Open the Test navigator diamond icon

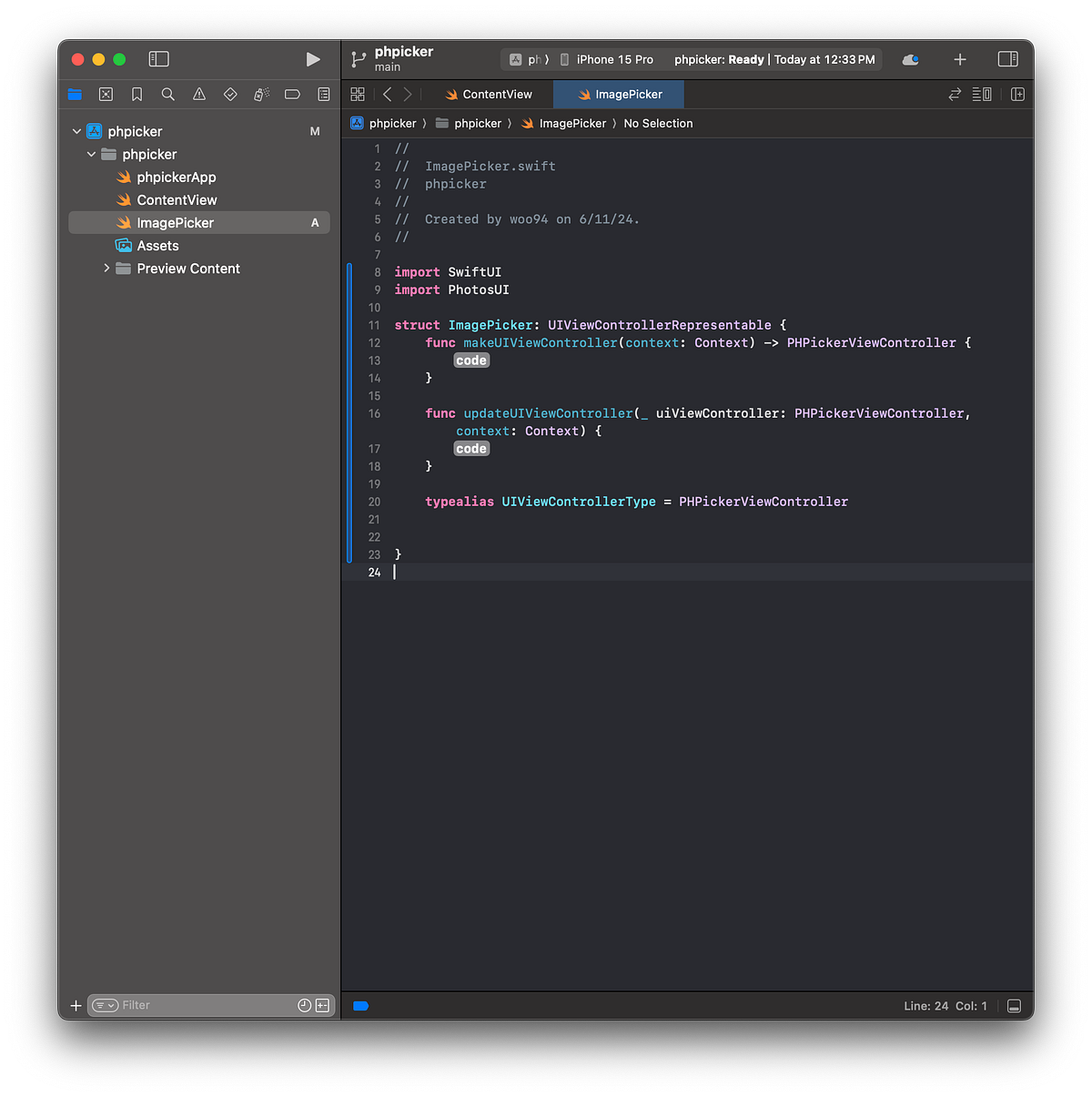(229, 94)
